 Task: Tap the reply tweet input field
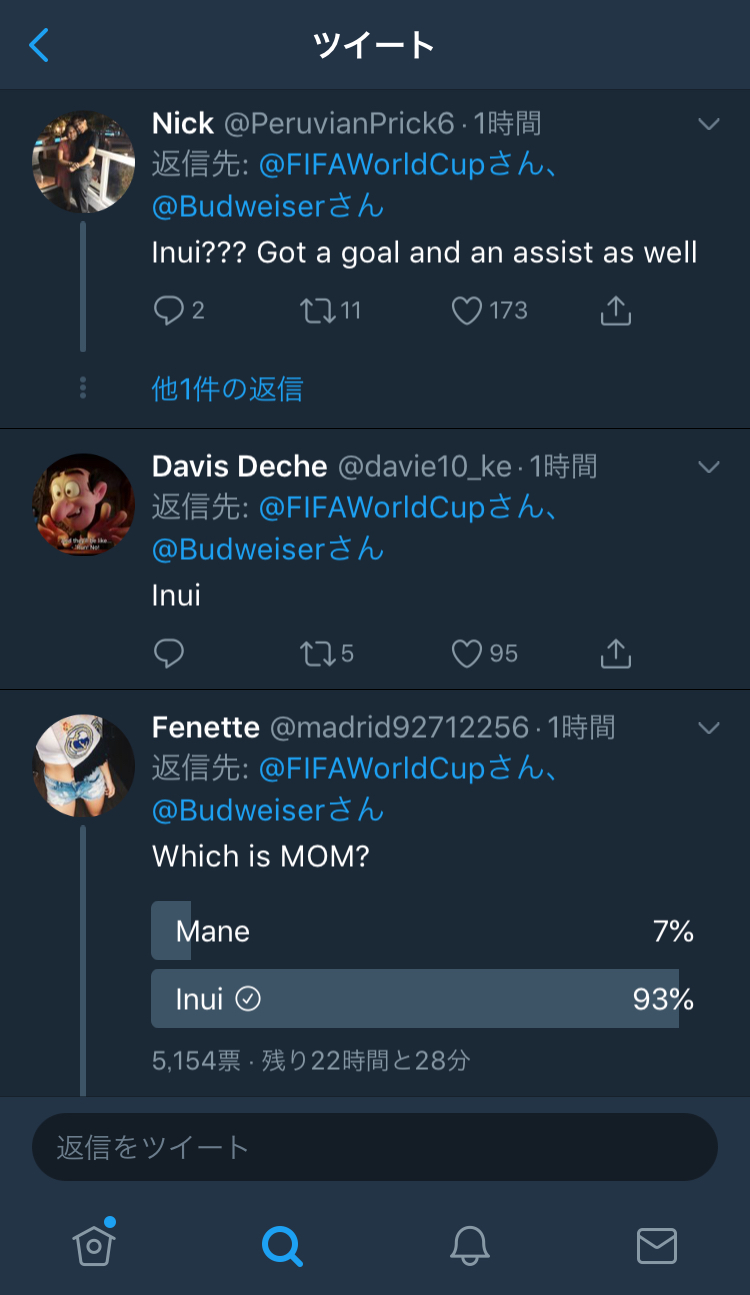[x=374, y=1147]
